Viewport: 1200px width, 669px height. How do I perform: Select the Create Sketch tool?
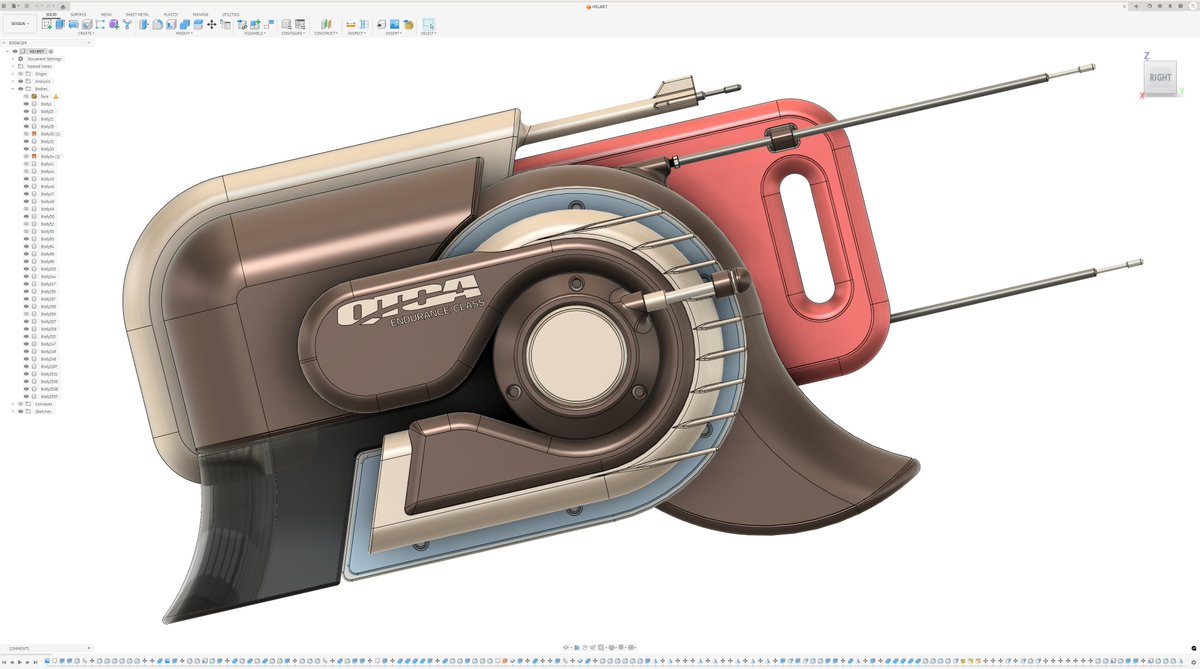click(x=47, y=24)
